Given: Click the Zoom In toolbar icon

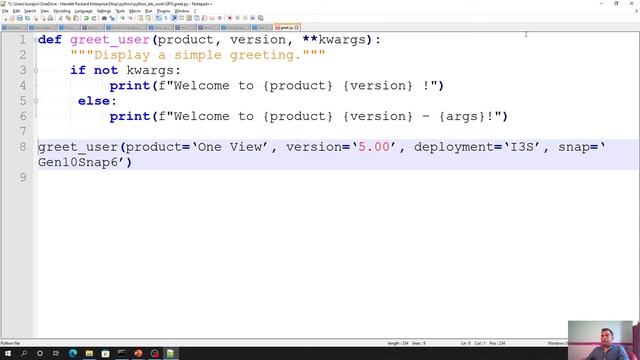Looking at the screenshot, I should pyautogui.click(x=122, y=18).
